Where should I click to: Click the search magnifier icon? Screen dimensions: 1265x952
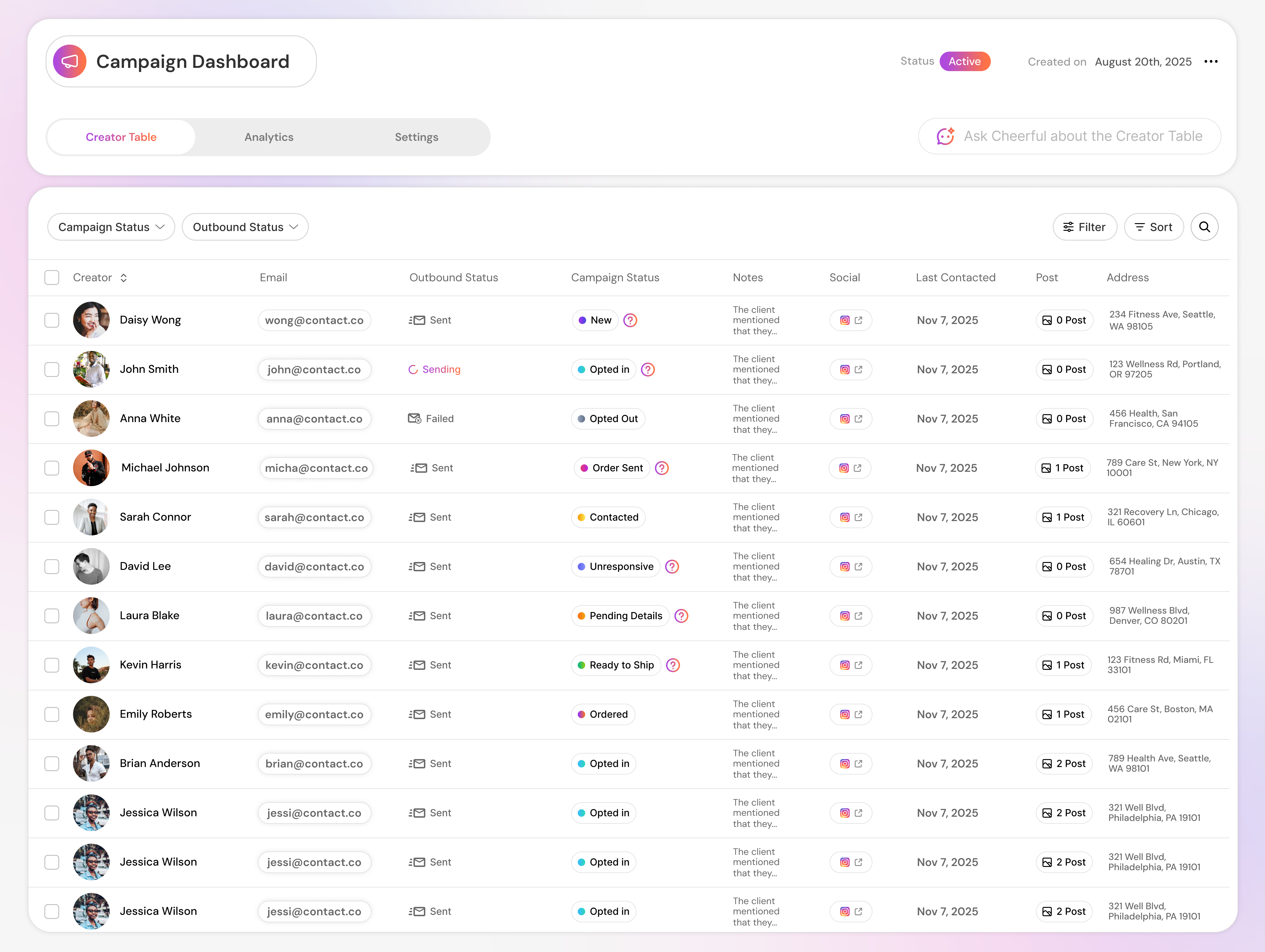pos(1204,227)
